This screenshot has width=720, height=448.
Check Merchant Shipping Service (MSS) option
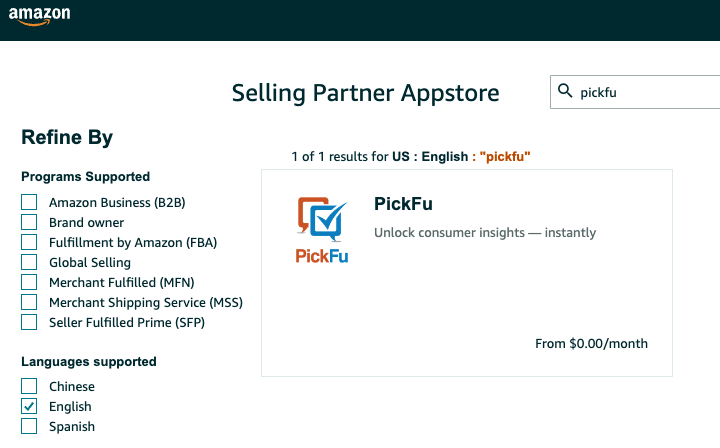click(29, 302)
